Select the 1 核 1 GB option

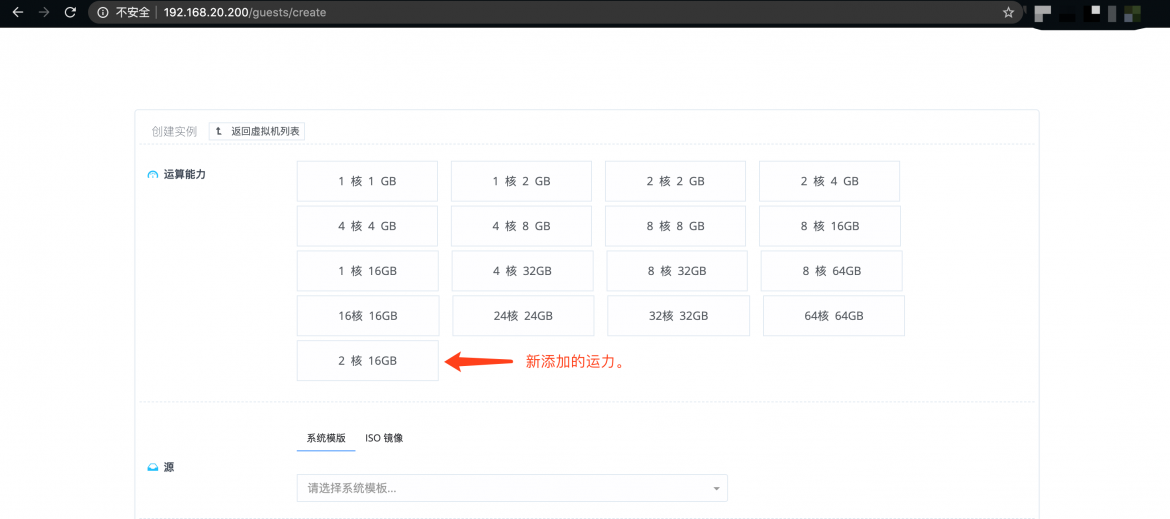tap(367, 181)
